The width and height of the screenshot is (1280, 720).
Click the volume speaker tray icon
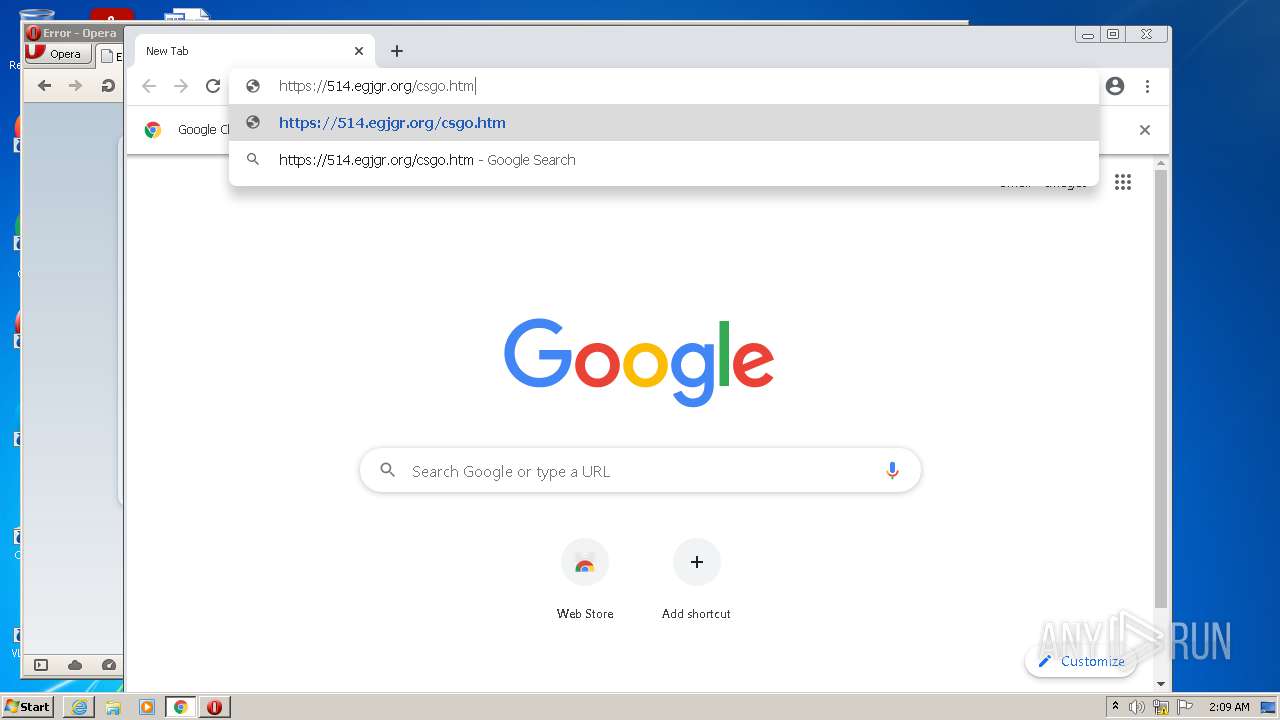tap(1137, 707)
